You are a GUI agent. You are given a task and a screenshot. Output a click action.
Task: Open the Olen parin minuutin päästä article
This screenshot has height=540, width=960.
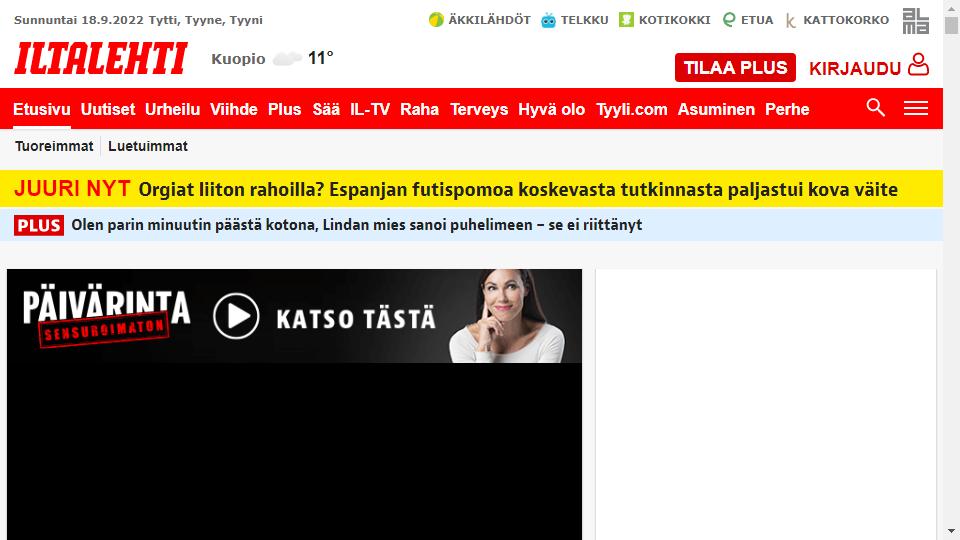point(357,225)
